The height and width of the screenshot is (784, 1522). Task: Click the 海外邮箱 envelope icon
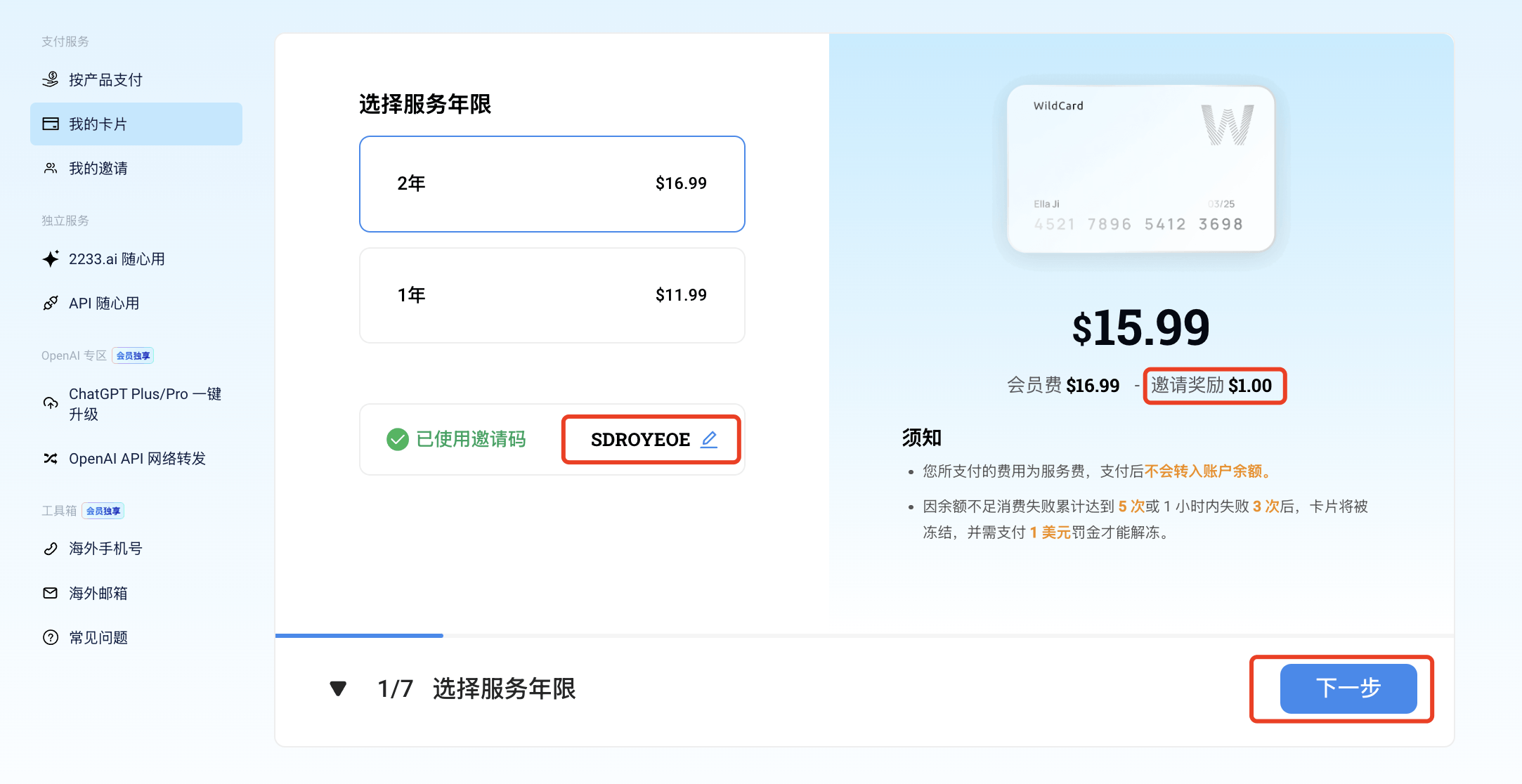click(x=51, y=594)
